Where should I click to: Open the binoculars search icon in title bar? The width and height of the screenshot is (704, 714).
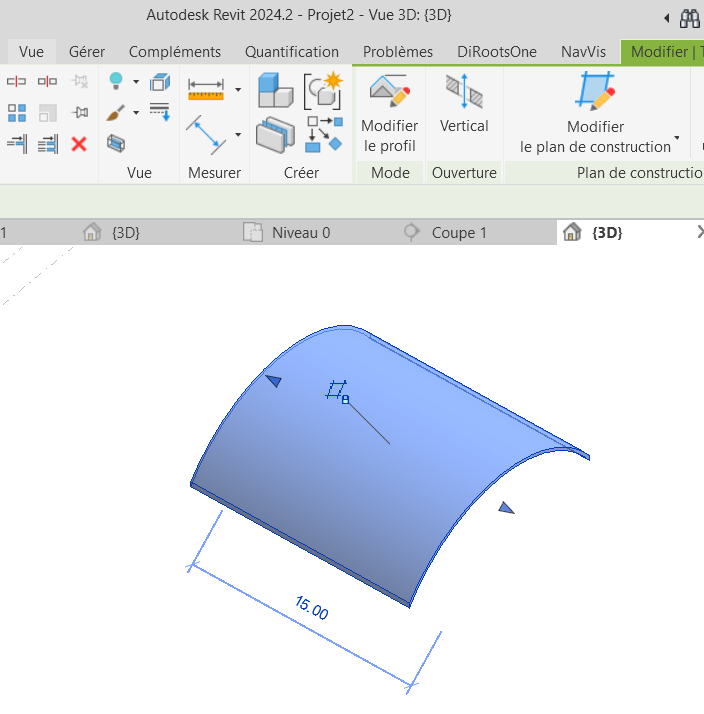pyautogui.click(x=690, y=18)
